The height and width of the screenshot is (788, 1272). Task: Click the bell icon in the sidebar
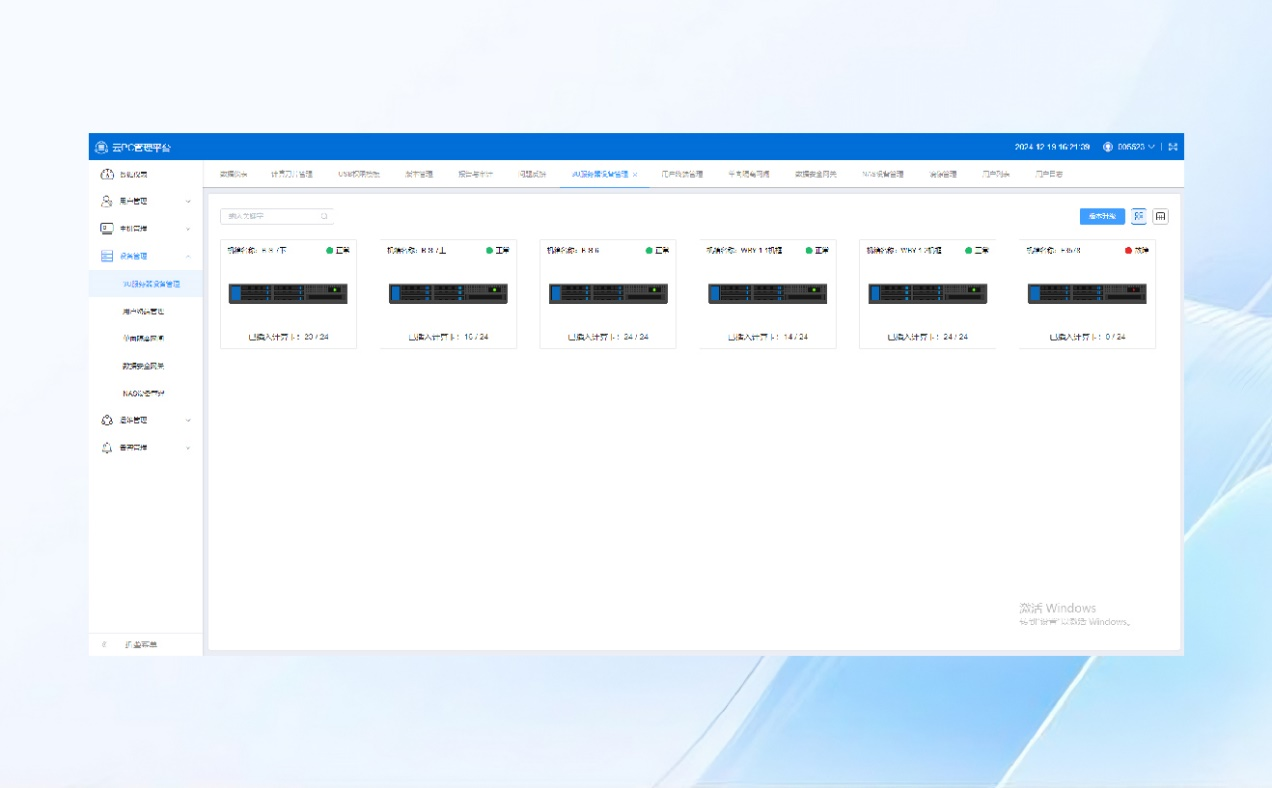107,448
